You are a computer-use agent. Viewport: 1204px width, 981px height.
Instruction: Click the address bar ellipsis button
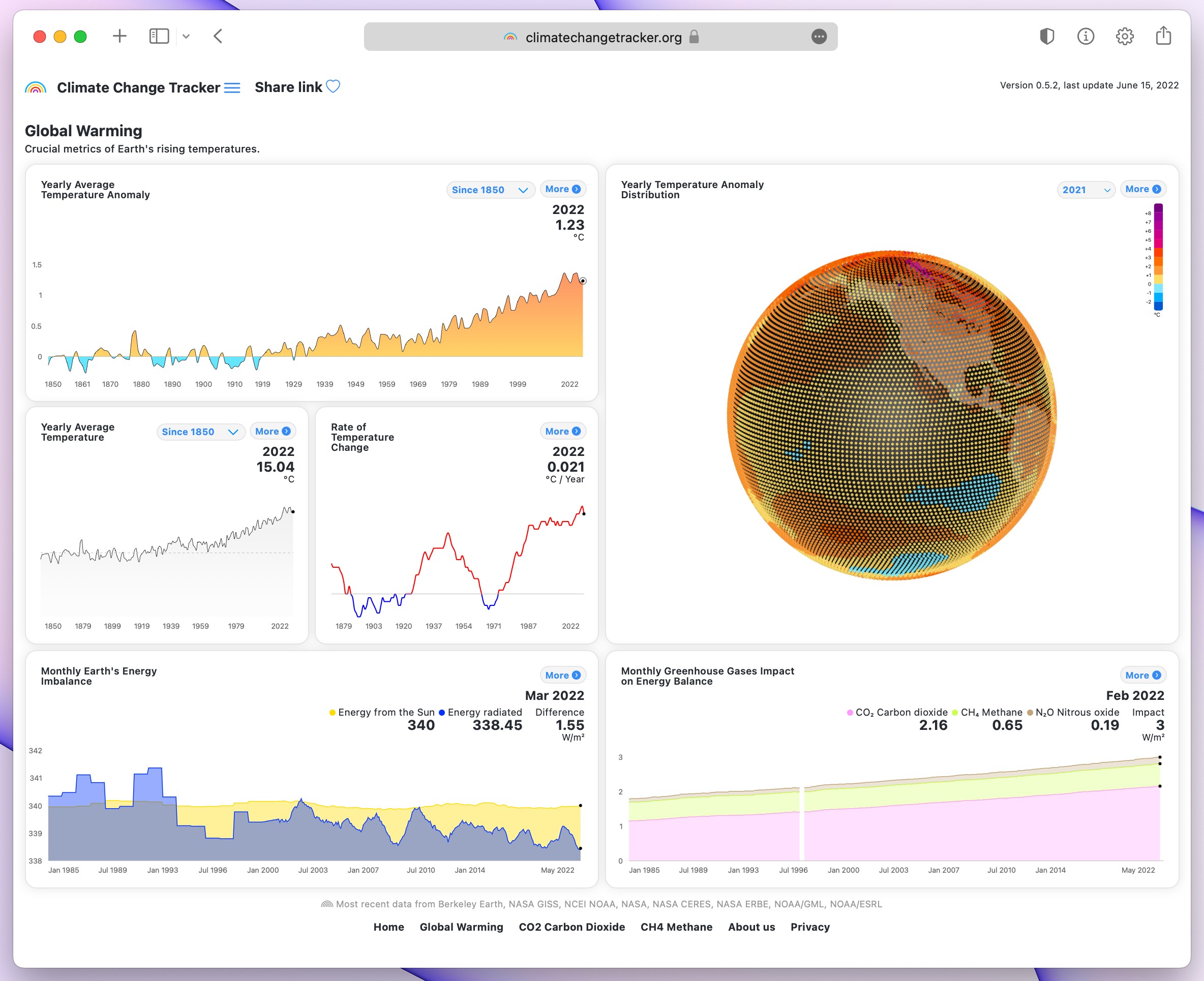(819, 37)
